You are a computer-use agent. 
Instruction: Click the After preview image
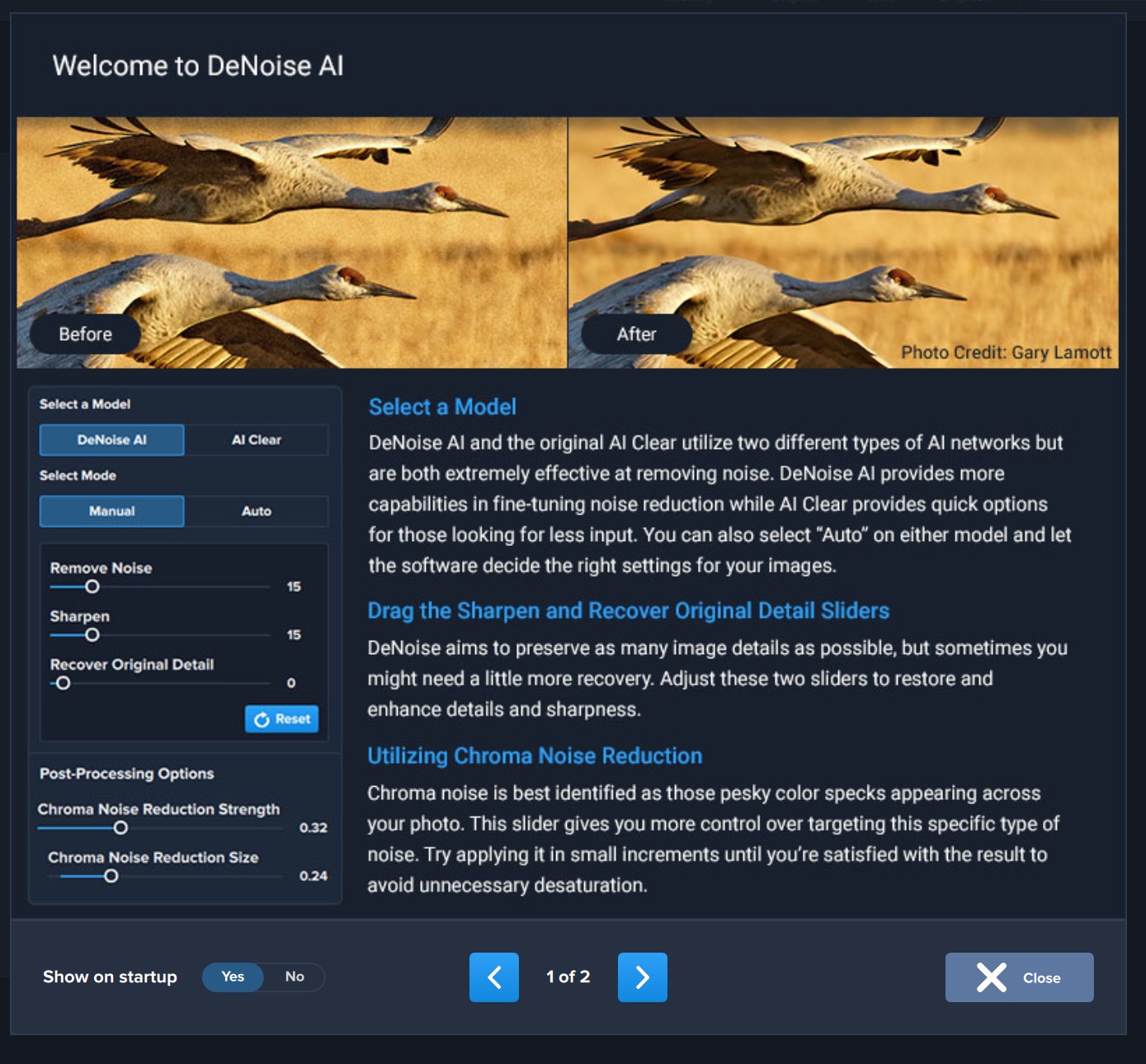[843, 242]
